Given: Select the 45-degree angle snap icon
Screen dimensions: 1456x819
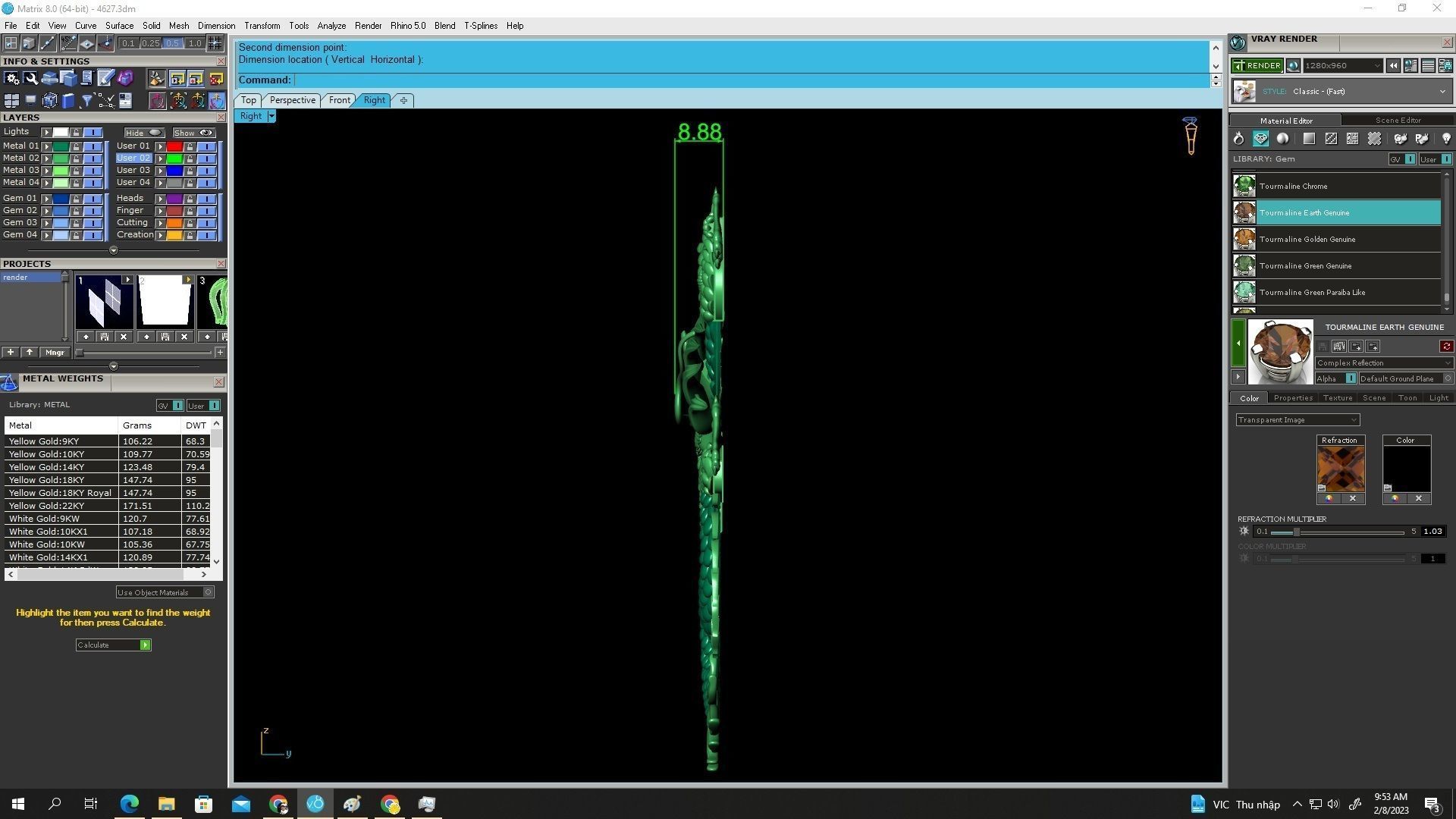Looking at the screenshot, I should tap(67, 43).
